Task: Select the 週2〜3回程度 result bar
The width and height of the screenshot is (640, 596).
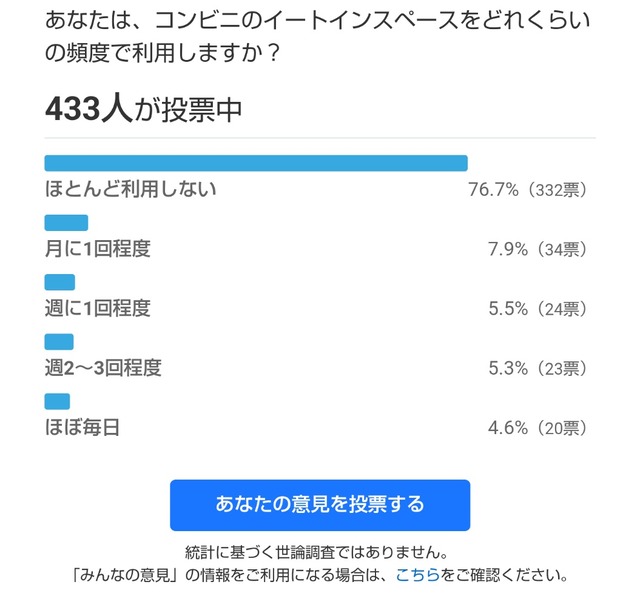Action: click(59, 342)
